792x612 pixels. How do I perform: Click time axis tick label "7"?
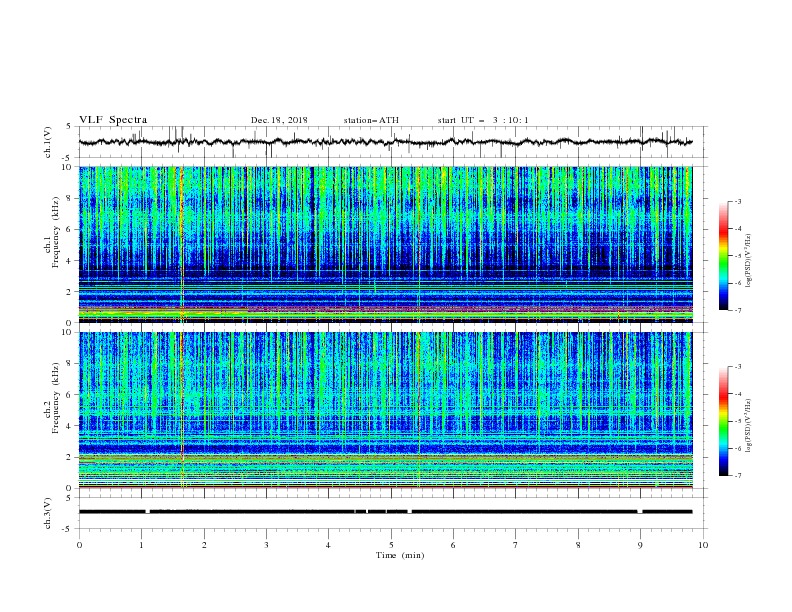pos(516,545)
